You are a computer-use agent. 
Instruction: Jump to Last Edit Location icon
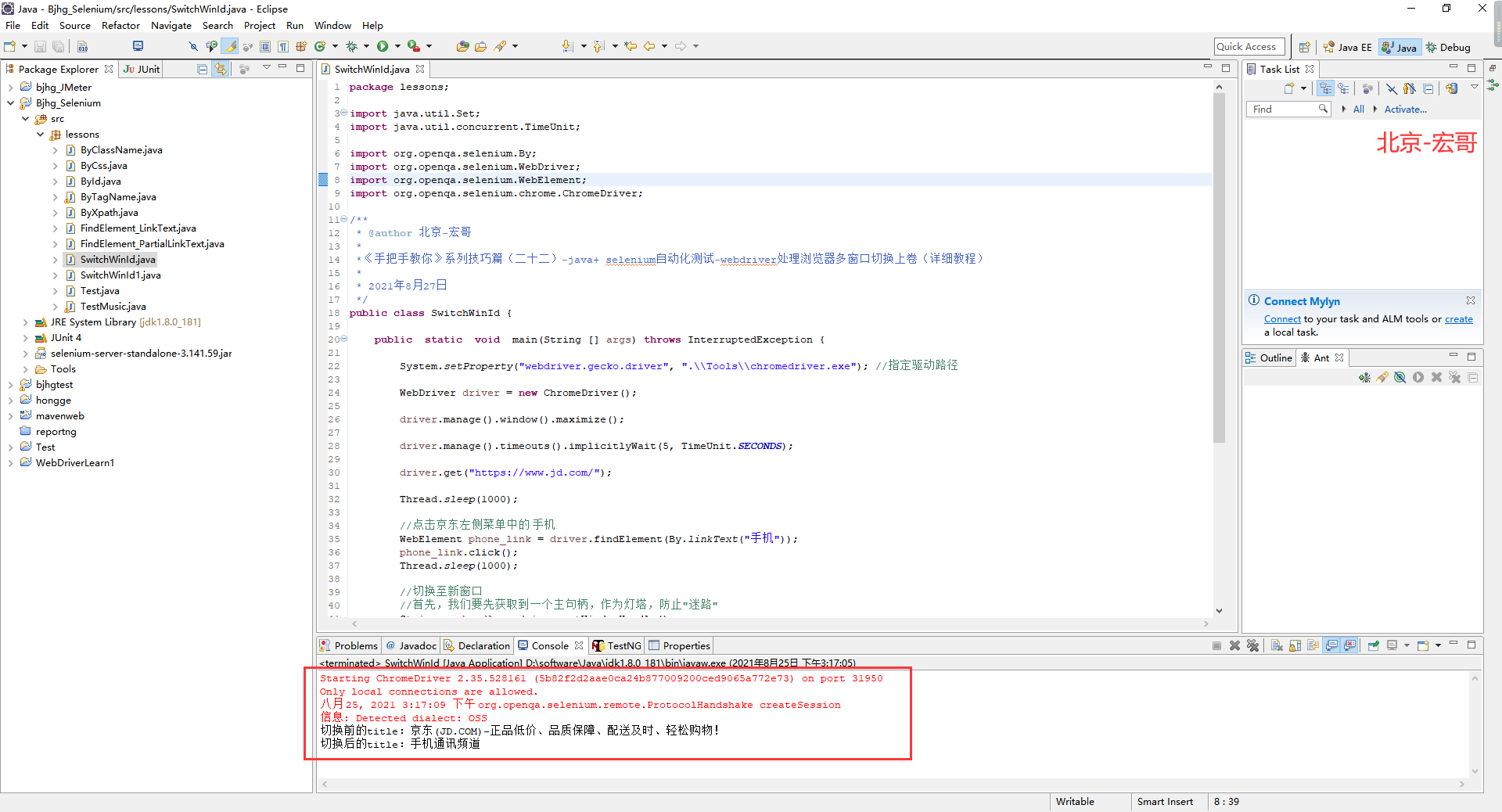[x=631, y=46]
